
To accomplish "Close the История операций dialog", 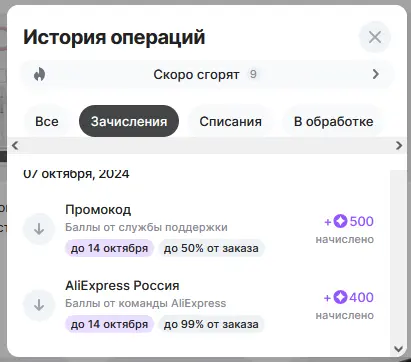I will point(375,37).
